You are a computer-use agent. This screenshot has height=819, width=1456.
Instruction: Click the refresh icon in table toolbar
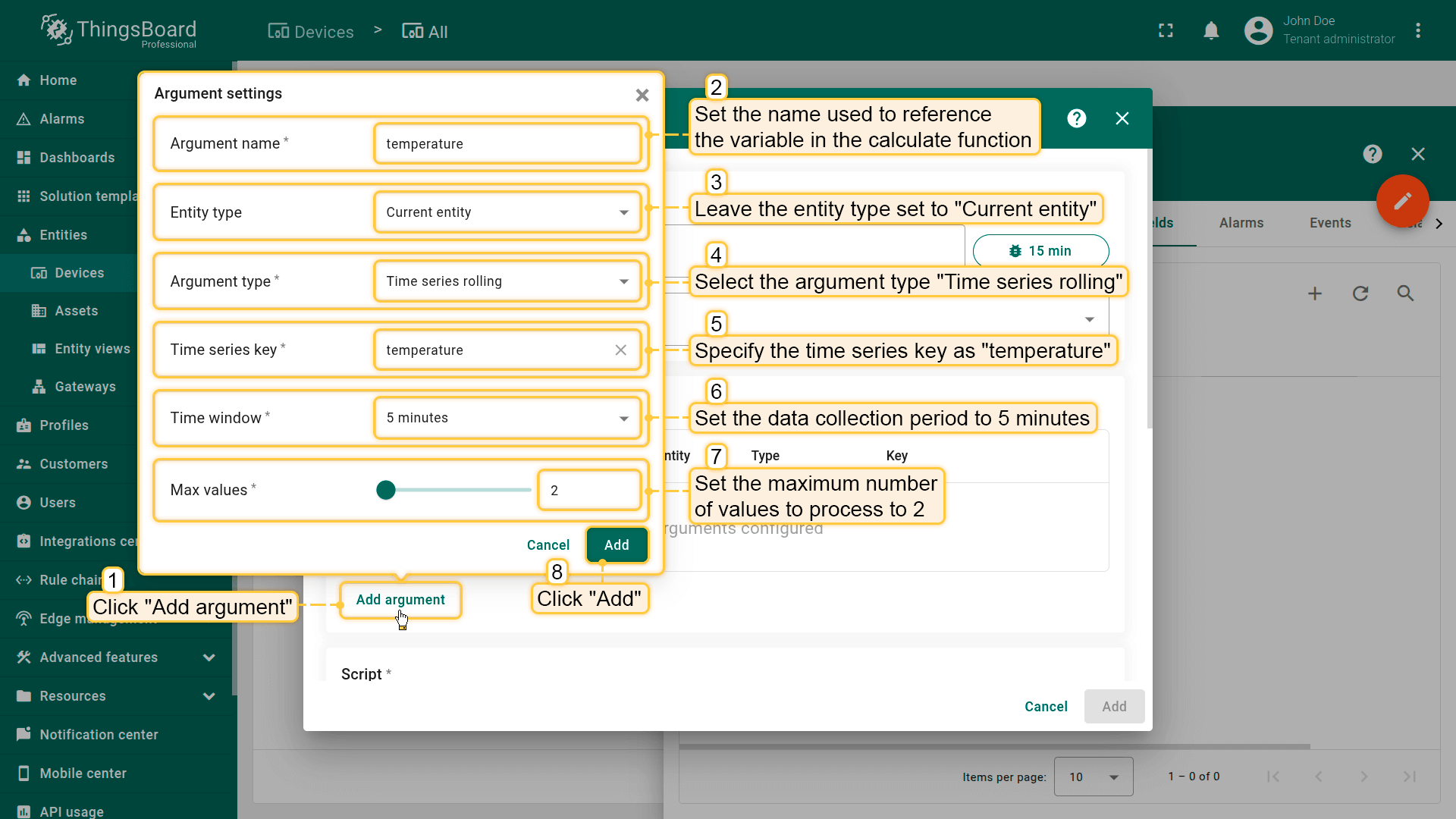tap(1360, 293)
